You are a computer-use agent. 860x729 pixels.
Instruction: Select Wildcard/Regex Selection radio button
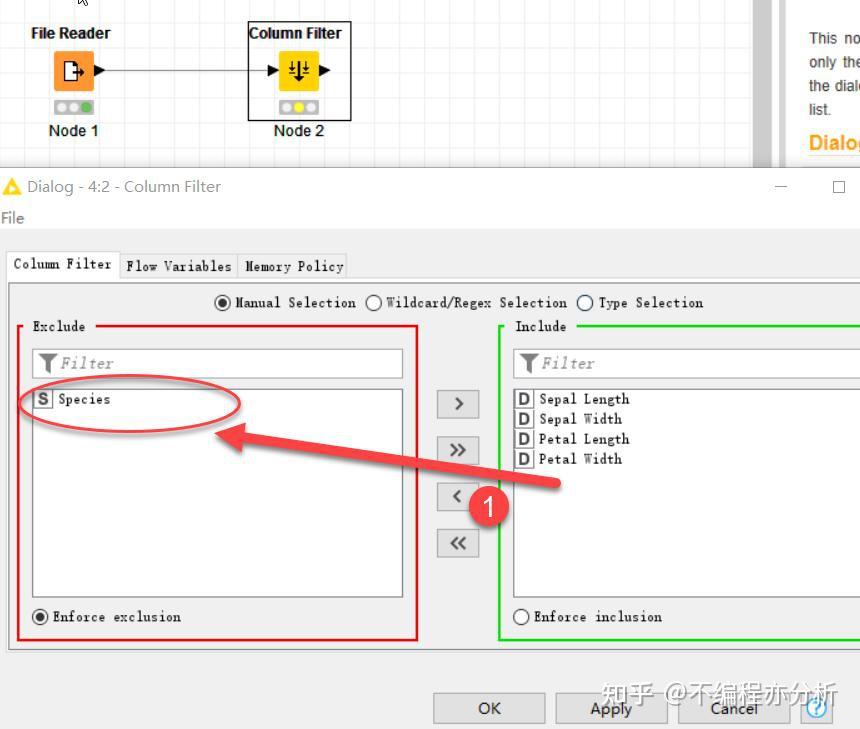pos(374,303)
